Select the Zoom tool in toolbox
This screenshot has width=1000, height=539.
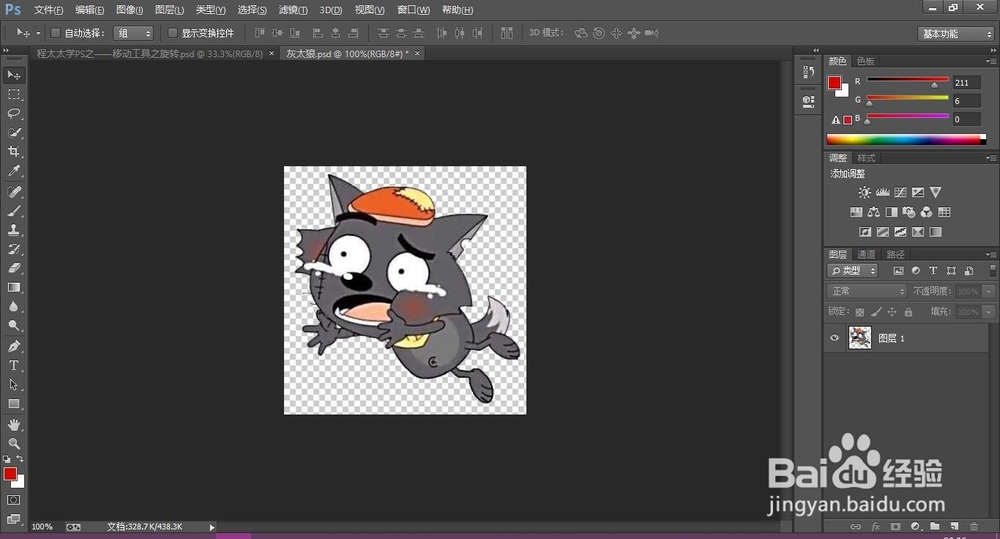[x=13, y=443]
